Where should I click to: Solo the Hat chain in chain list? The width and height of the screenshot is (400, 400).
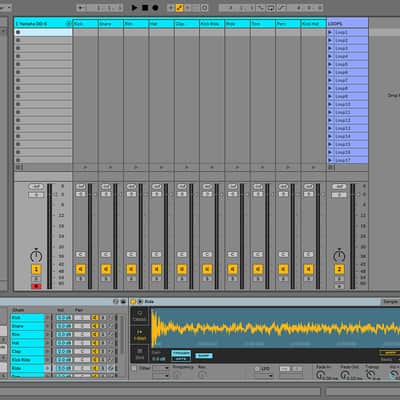pos(103,343)
